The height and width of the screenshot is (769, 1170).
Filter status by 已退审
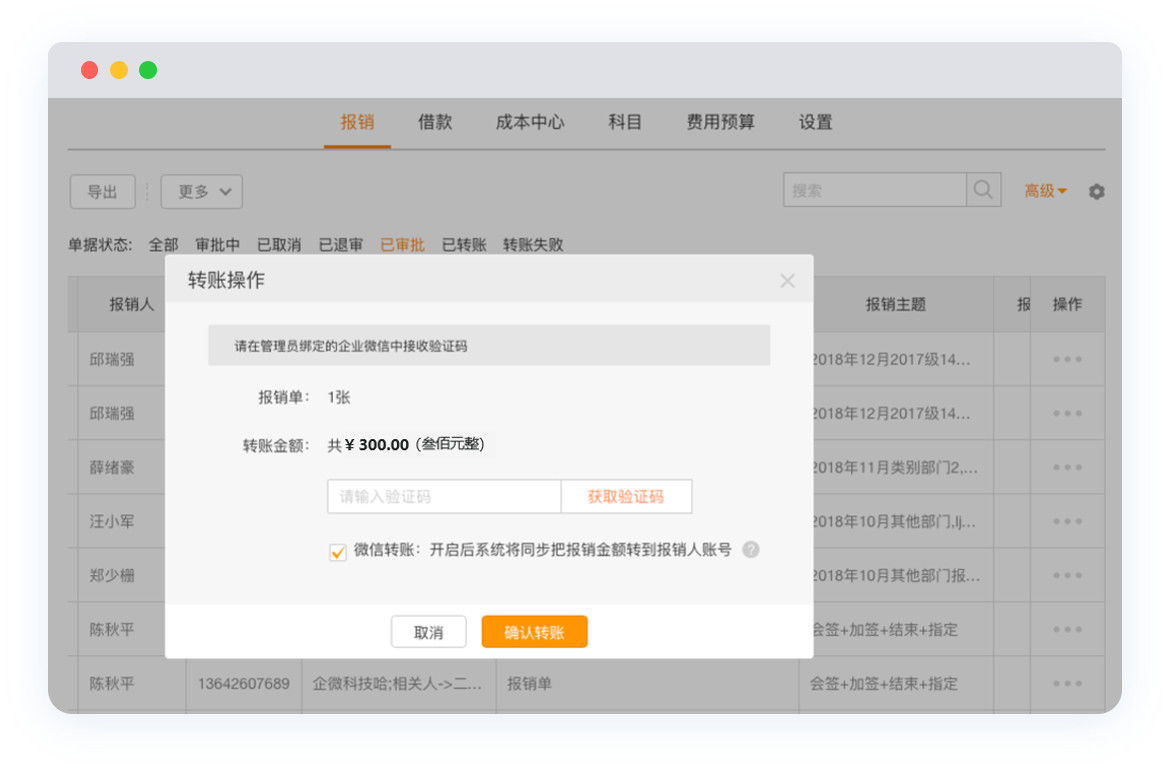(x=341, y=245)
